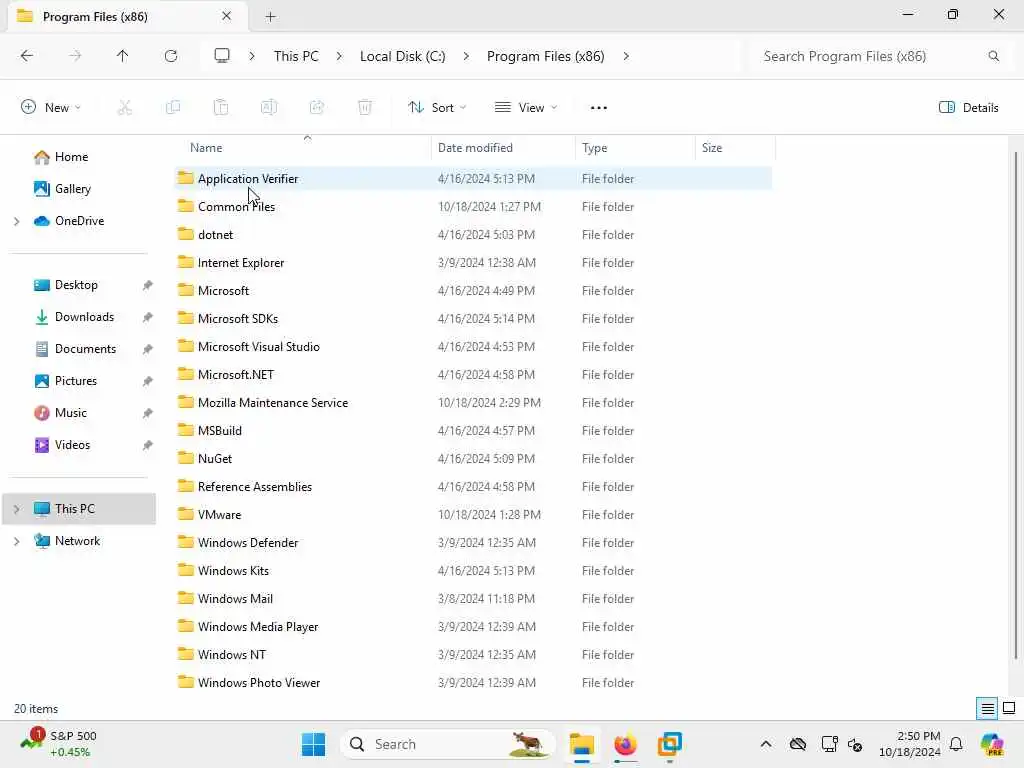Click the Application Verifier folder icon
Screen dimensions: 1024x768
[x=185, y=178]
